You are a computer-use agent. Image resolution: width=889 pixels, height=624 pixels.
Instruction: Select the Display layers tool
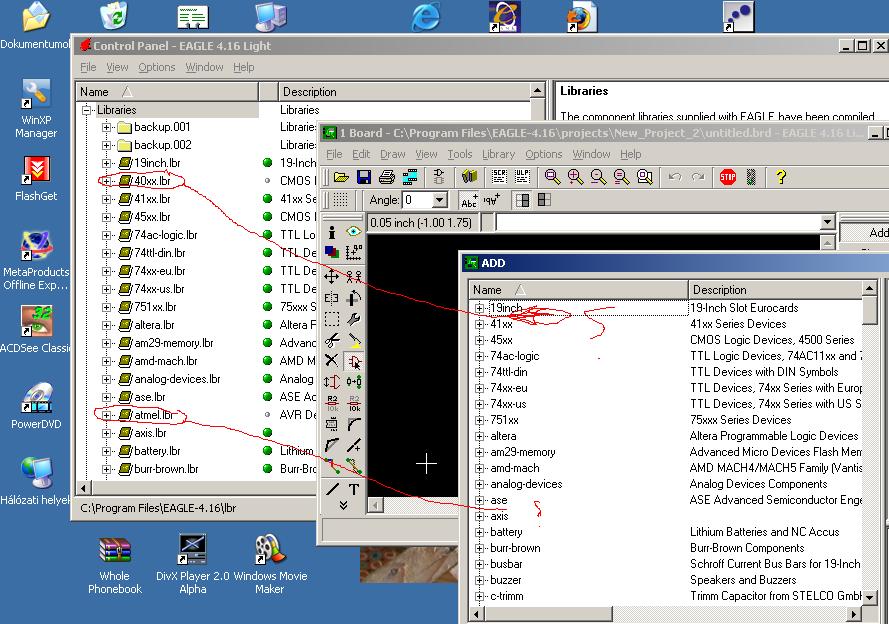332,252
